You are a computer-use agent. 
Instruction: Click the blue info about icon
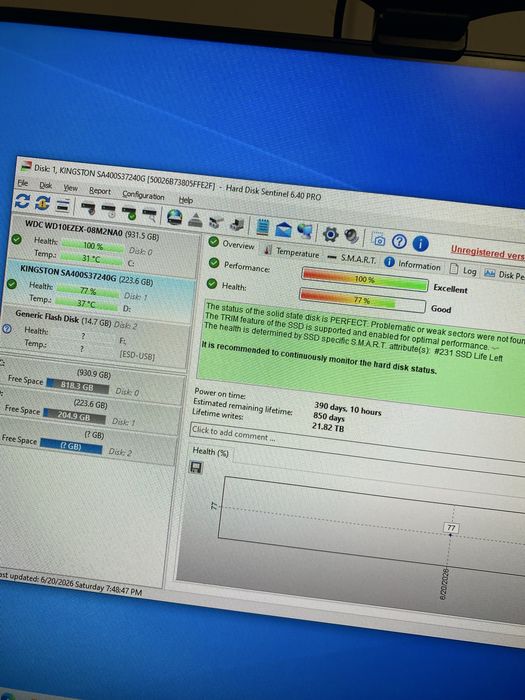coord(421,244)
